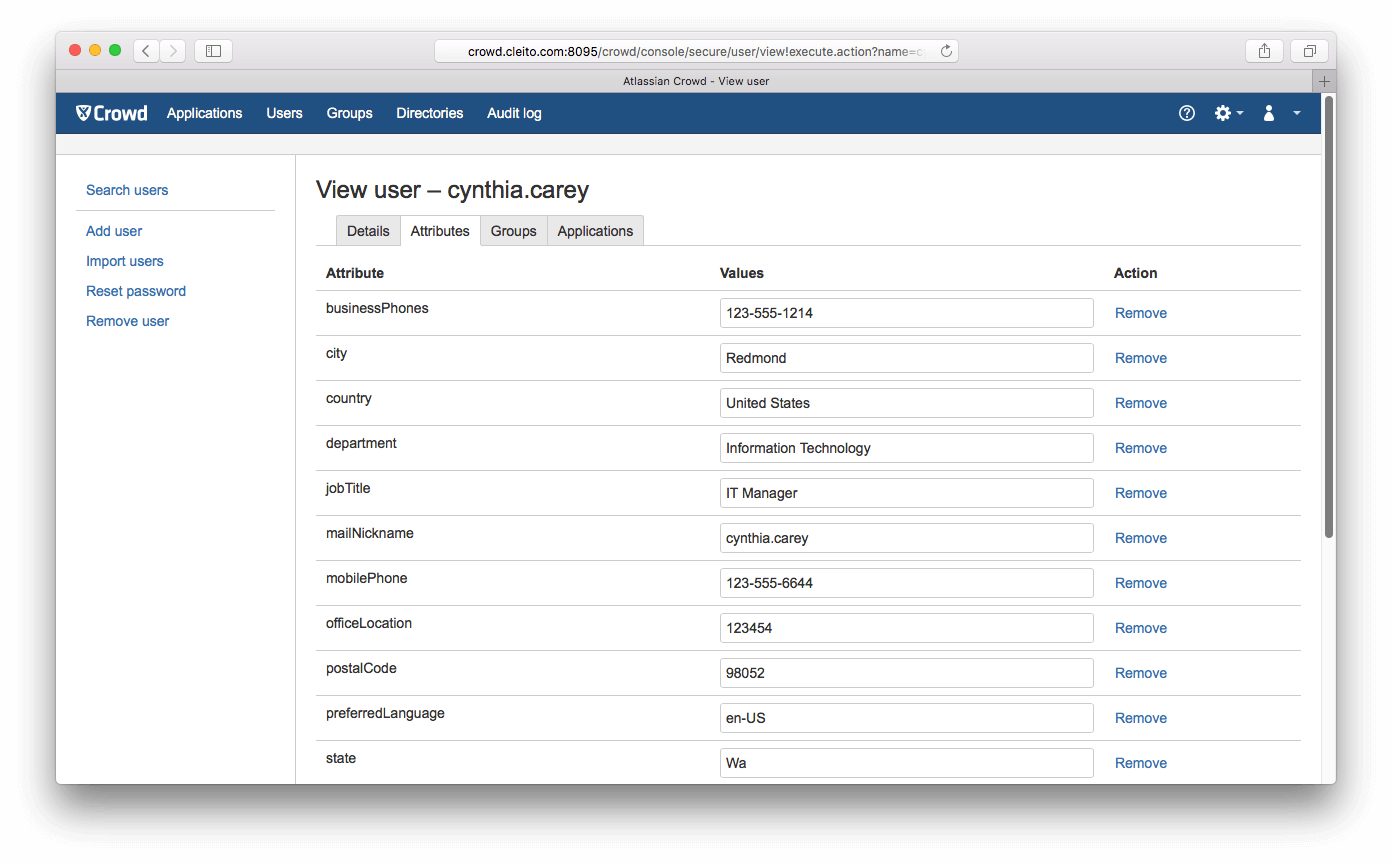
Task: Remove the country attribute
Action: click(1141, 403)
